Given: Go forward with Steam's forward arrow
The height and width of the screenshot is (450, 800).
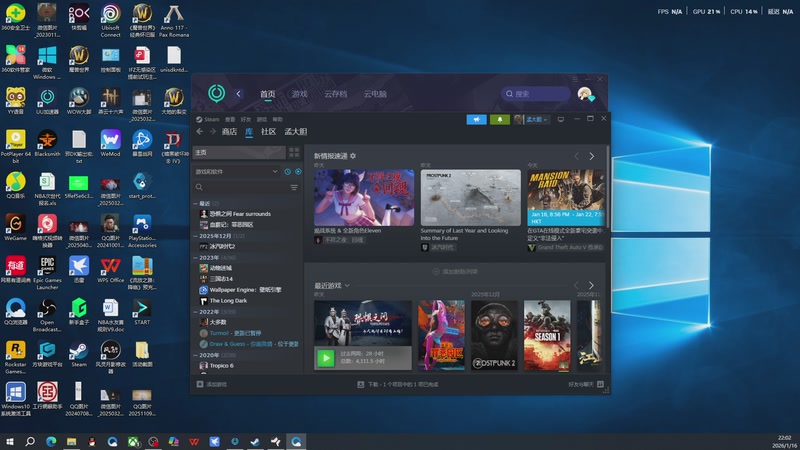Looking at the screenshot, I should 212,132.
